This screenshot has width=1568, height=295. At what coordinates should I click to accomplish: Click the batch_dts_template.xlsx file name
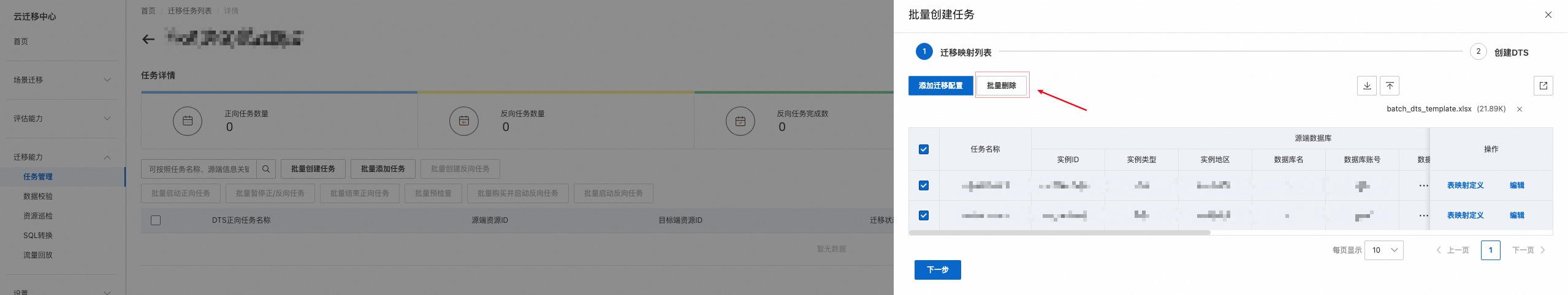1429,109
